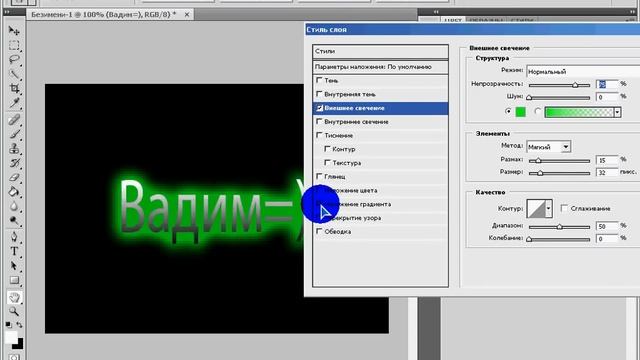Select the gradient glow radio button

[538, 111]
